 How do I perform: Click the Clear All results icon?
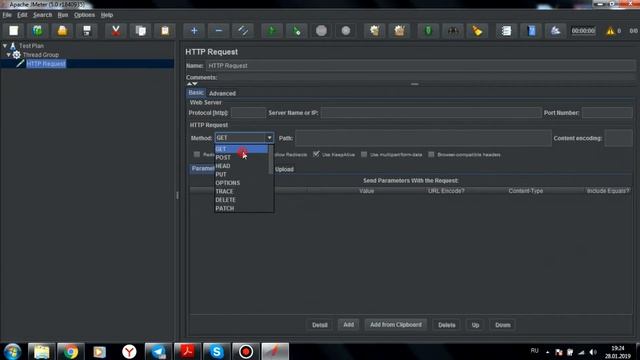point(400,31)
